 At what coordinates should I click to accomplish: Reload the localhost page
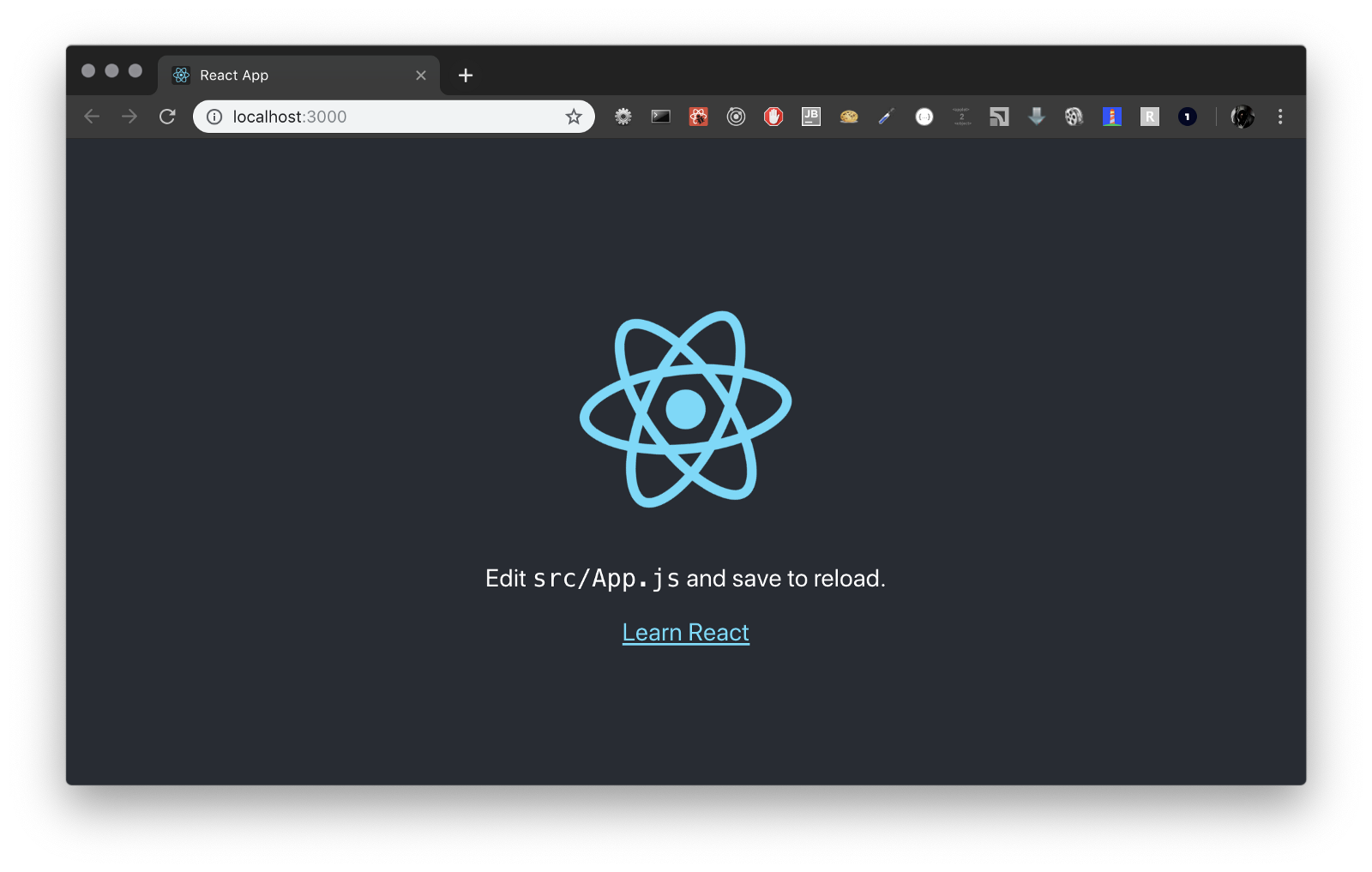[167, 117]
